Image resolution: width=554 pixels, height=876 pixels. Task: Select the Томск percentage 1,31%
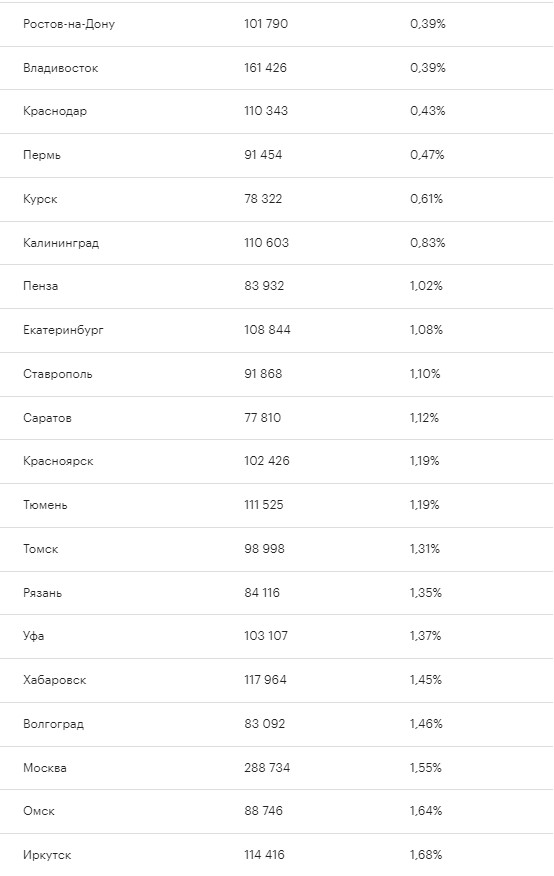[x=424, y=549]
